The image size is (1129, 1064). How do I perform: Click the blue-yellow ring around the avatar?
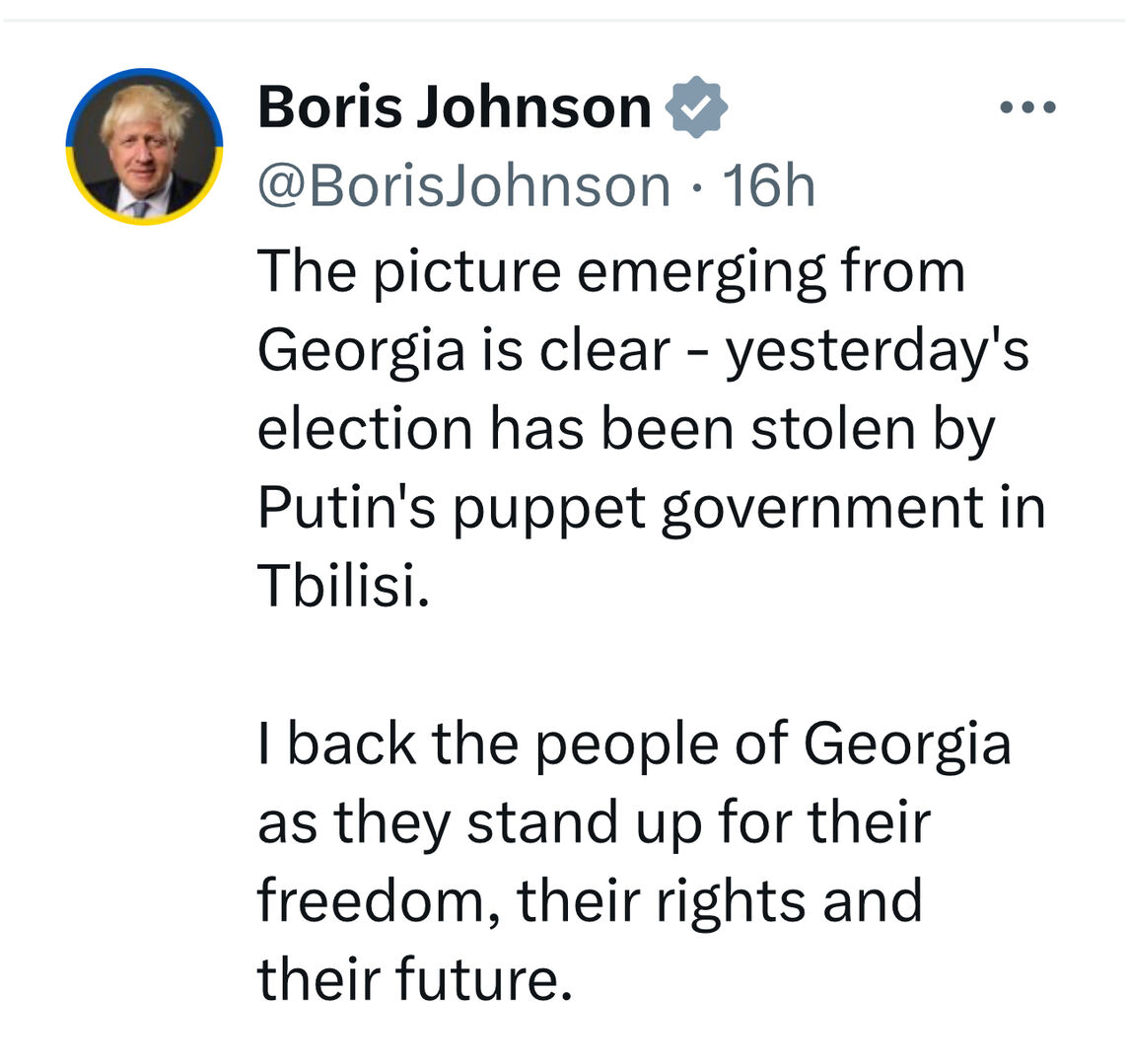pyautogui.click(x=144, y=73)
